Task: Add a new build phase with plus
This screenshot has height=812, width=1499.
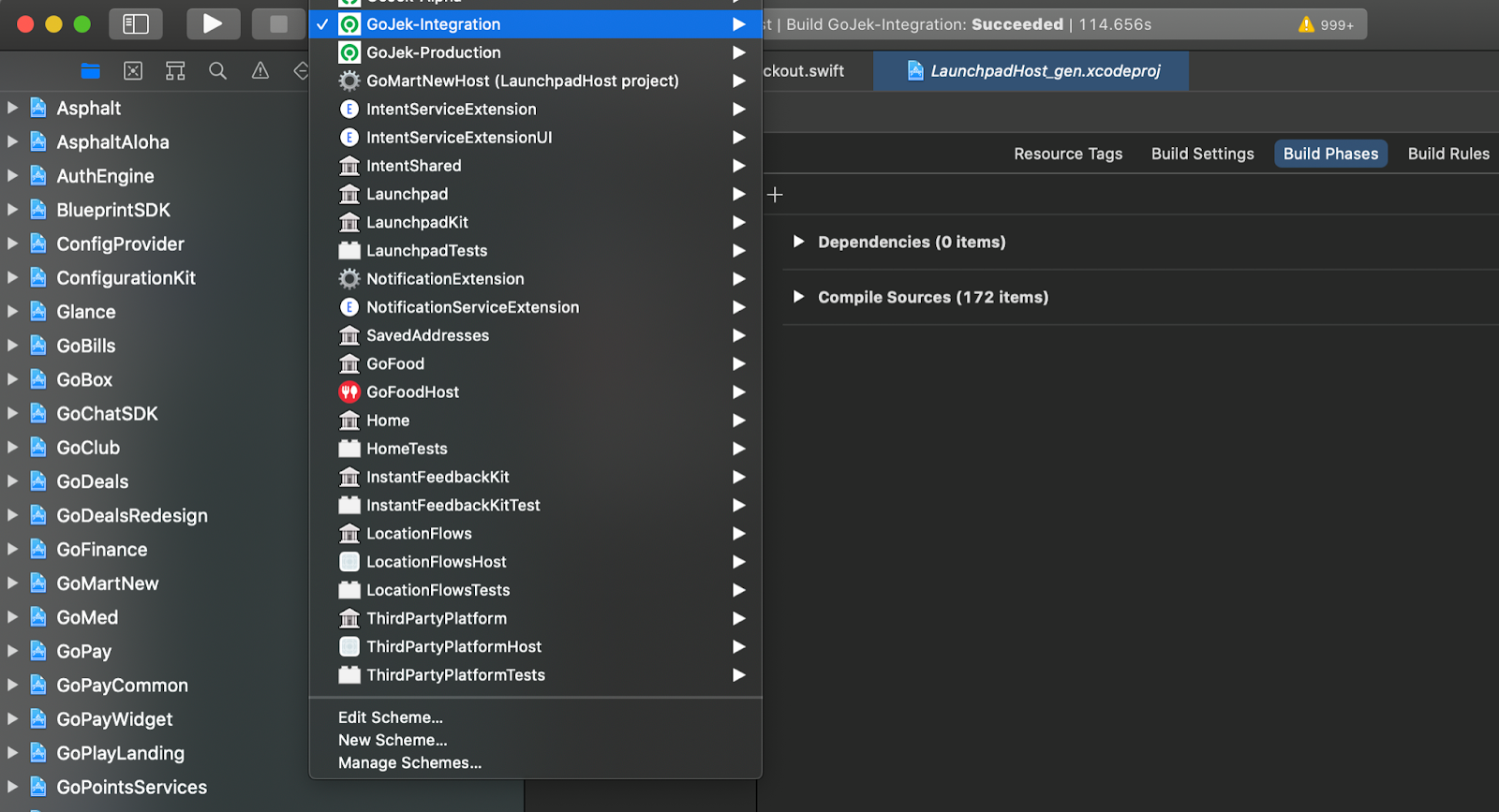Action: (x=775, y=195)
